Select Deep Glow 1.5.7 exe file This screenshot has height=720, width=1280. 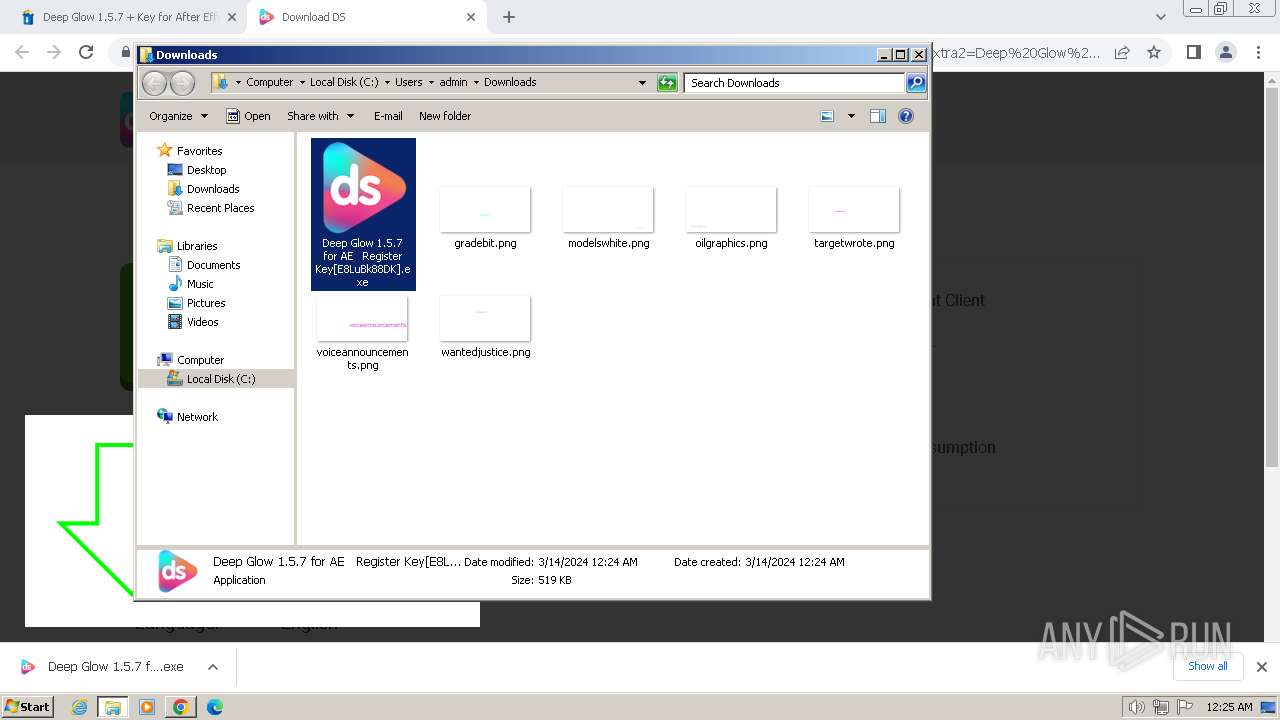point(363,214)
